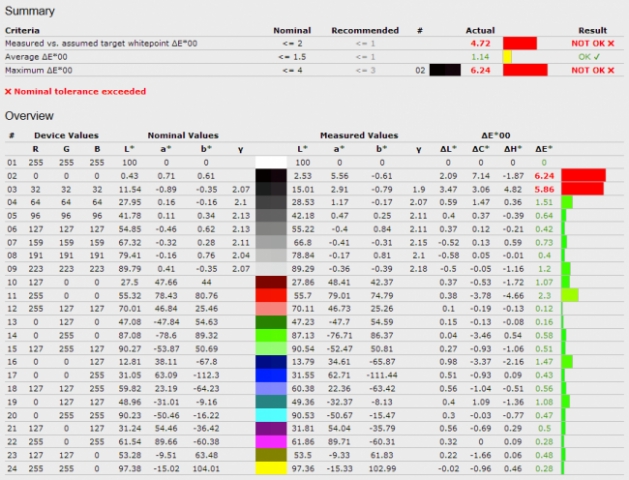Click the black swatch in the Maximum ΔE*00 row
Image resolution: width=629 pixels, height=480 pixels.
click(445, 71)
